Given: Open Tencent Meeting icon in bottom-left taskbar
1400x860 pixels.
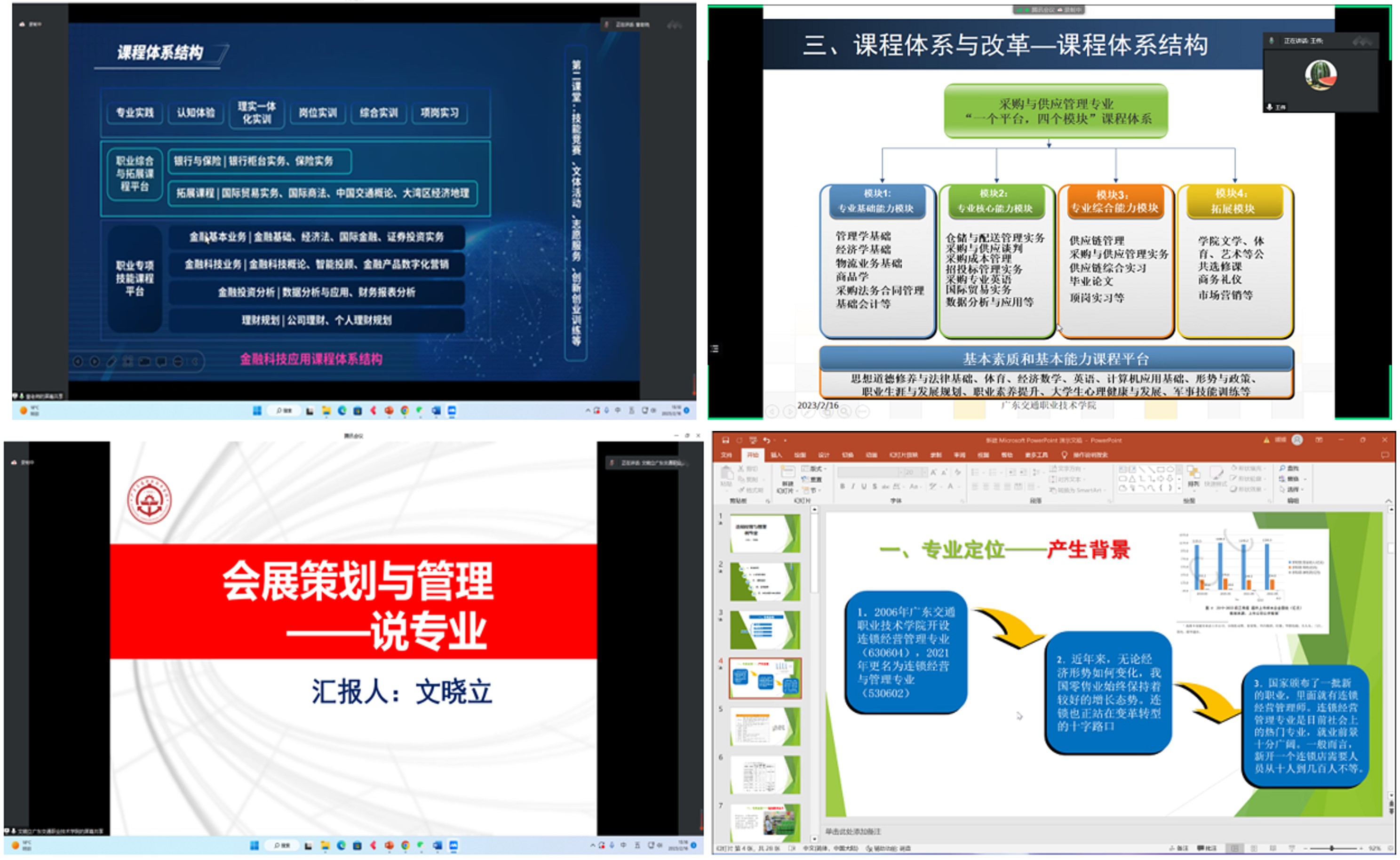Looking at the screenshot, I should click(453, 846).
